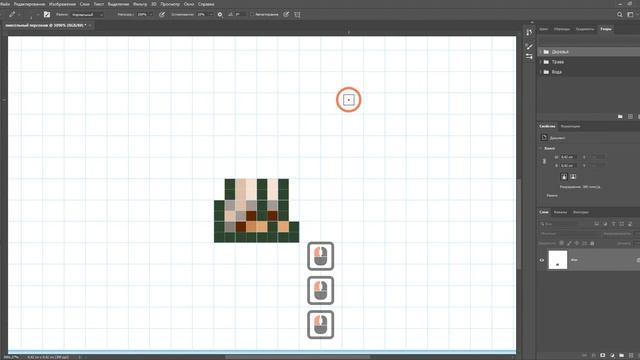Image resolution: width=640 pixels, height=360 pixels.
Task: Open the Brushes panel icon
Action: click(x=529, y=47)
